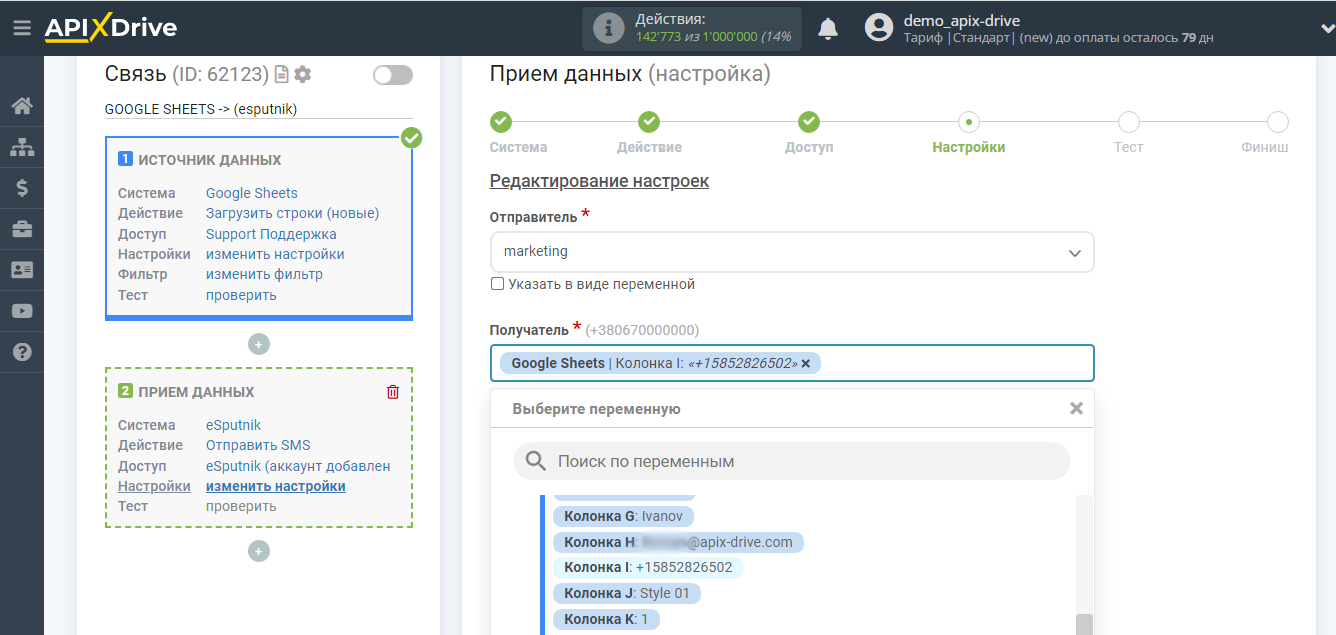
Task: Open connection settings gear icon
Action: click(303, 75)
